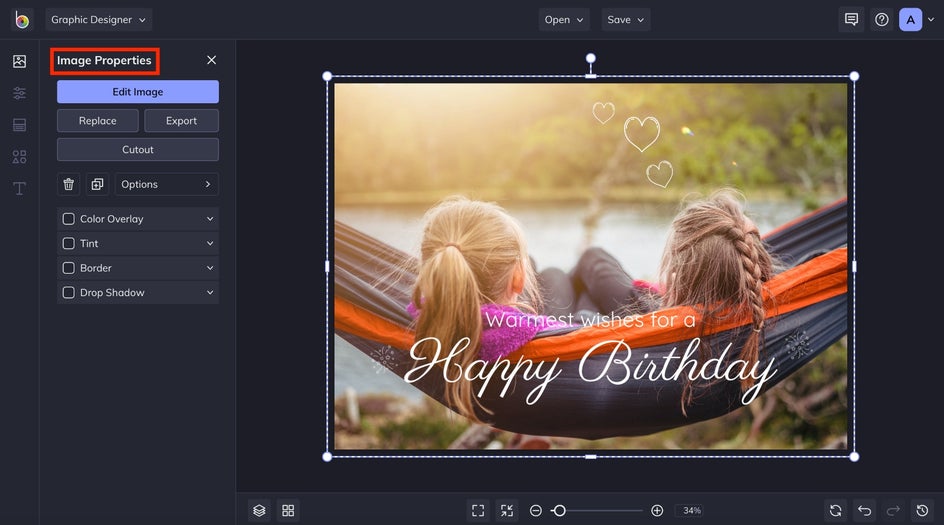Enable the Tint checkbox
This screenshot has width=944, height=525.
pyautogui.click(x=69, y=244)
